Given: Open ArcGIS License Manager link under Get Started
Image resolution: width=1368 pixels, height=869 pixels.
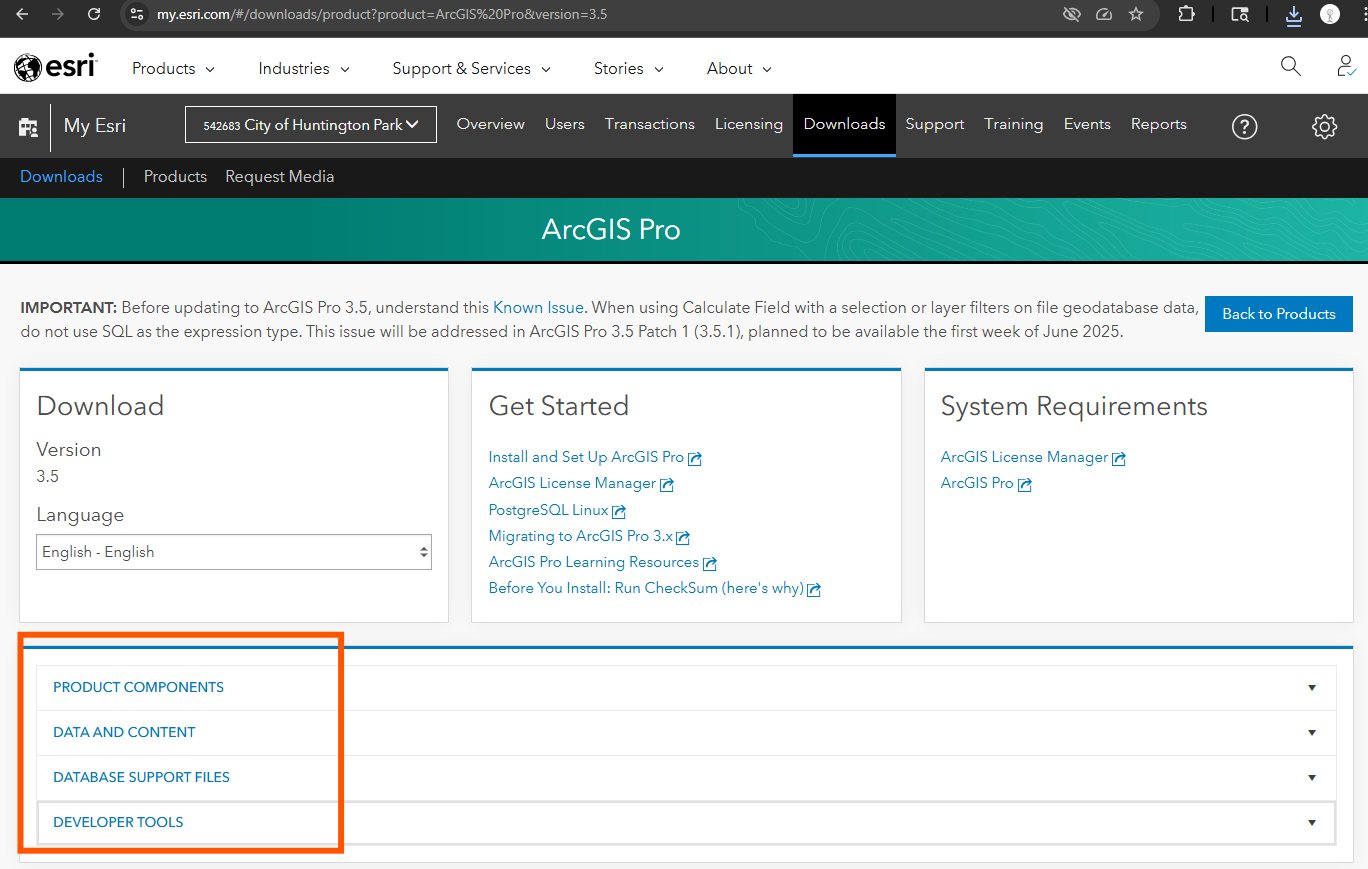Looking at the screenshot, I should pyautogui.click(x=572, y=483).
